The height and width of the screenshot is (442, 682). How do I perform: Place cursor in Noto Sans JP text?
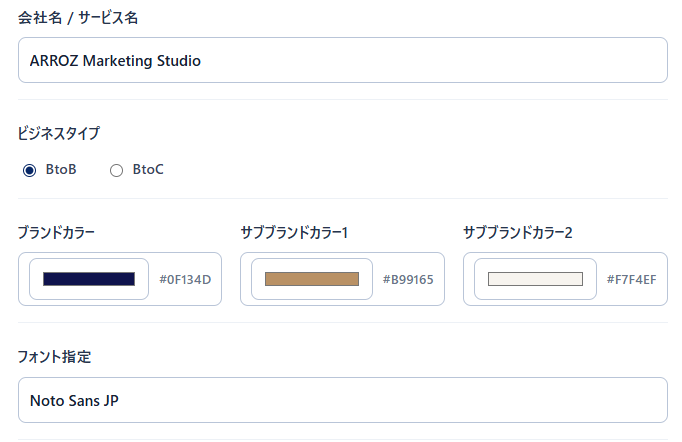[74, 400]
